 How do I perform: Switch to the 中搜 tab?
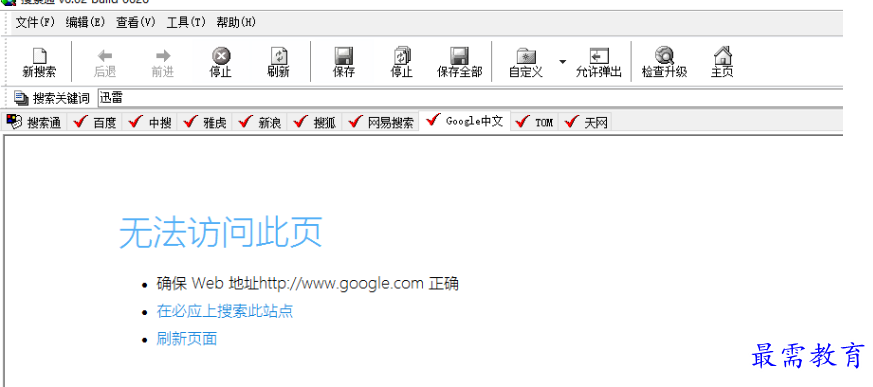tap(150, 122)
